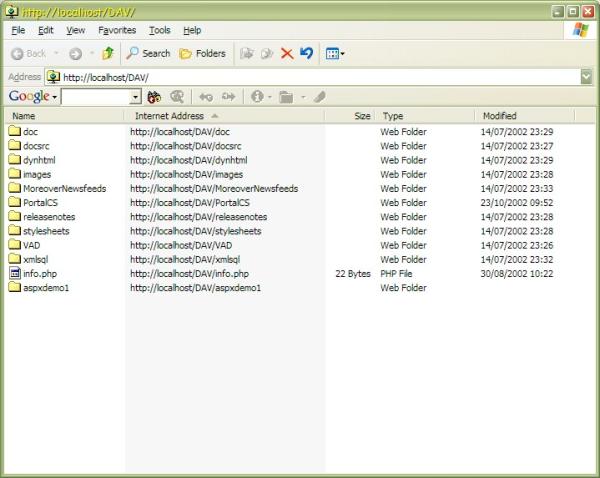Viewport: 600px width, 478px height.
Task: Click the Google toolbar next-result arrow icon
Action: tap(228, 97)
